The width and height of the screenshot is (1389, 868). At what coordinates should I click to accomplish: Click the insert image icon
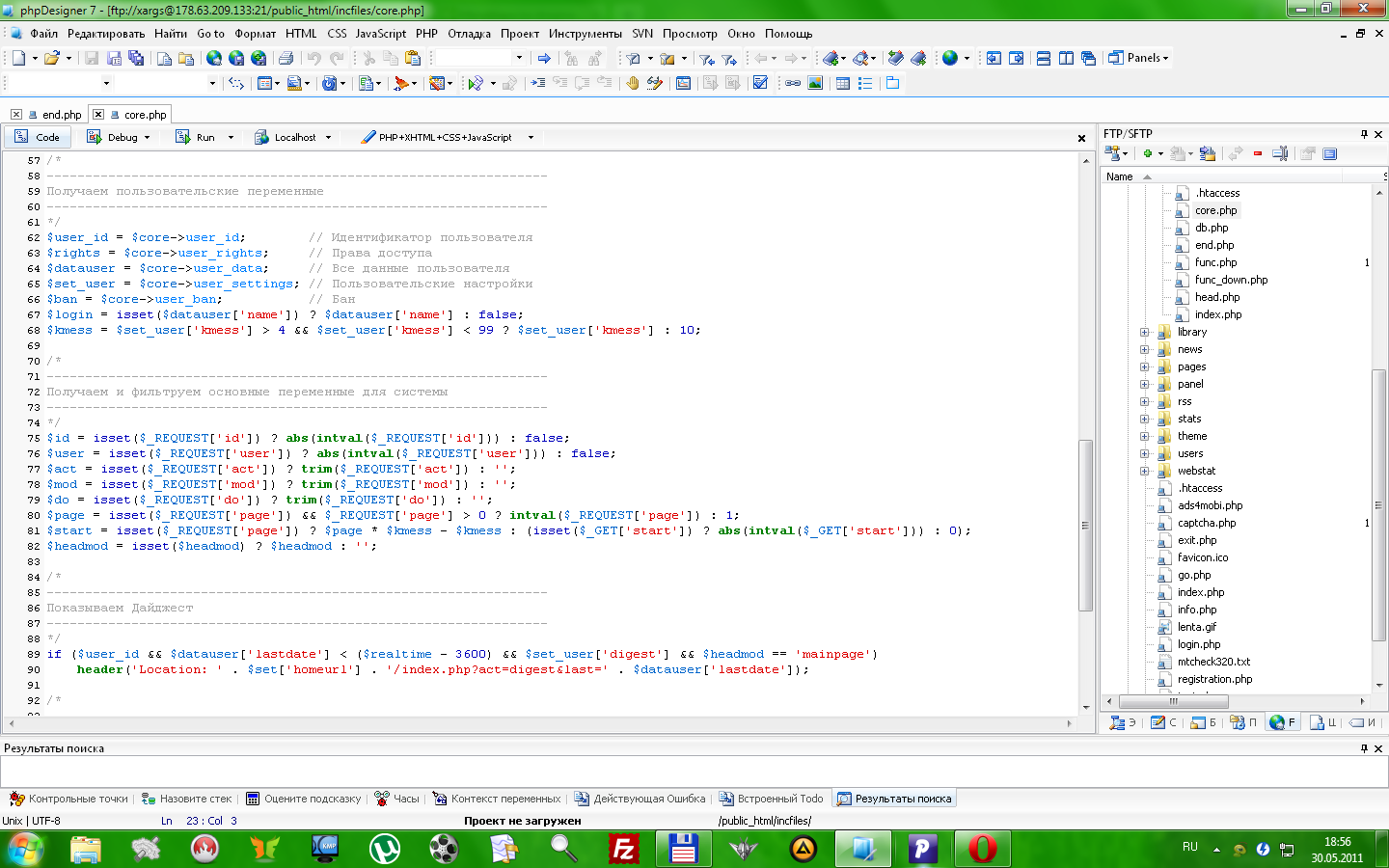click(x=815, y=83)
